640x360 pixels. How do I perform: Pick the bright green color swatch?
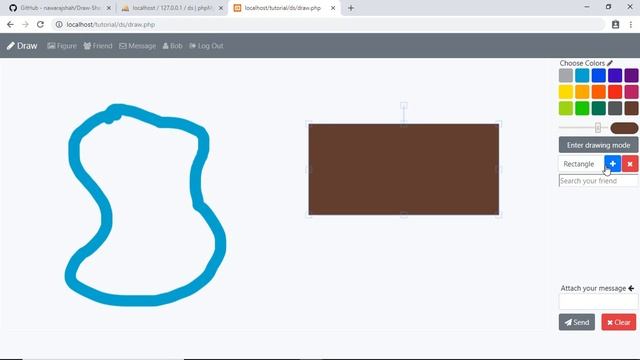582,108
